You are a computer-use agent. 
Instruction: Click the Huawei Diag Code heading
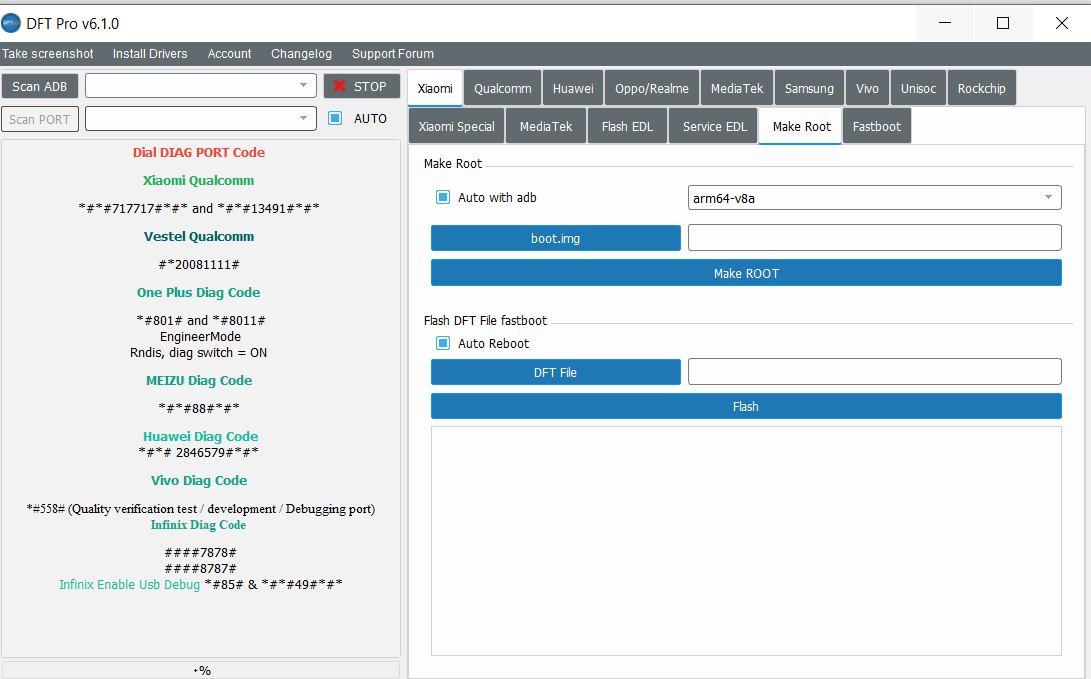click(200, 436)
